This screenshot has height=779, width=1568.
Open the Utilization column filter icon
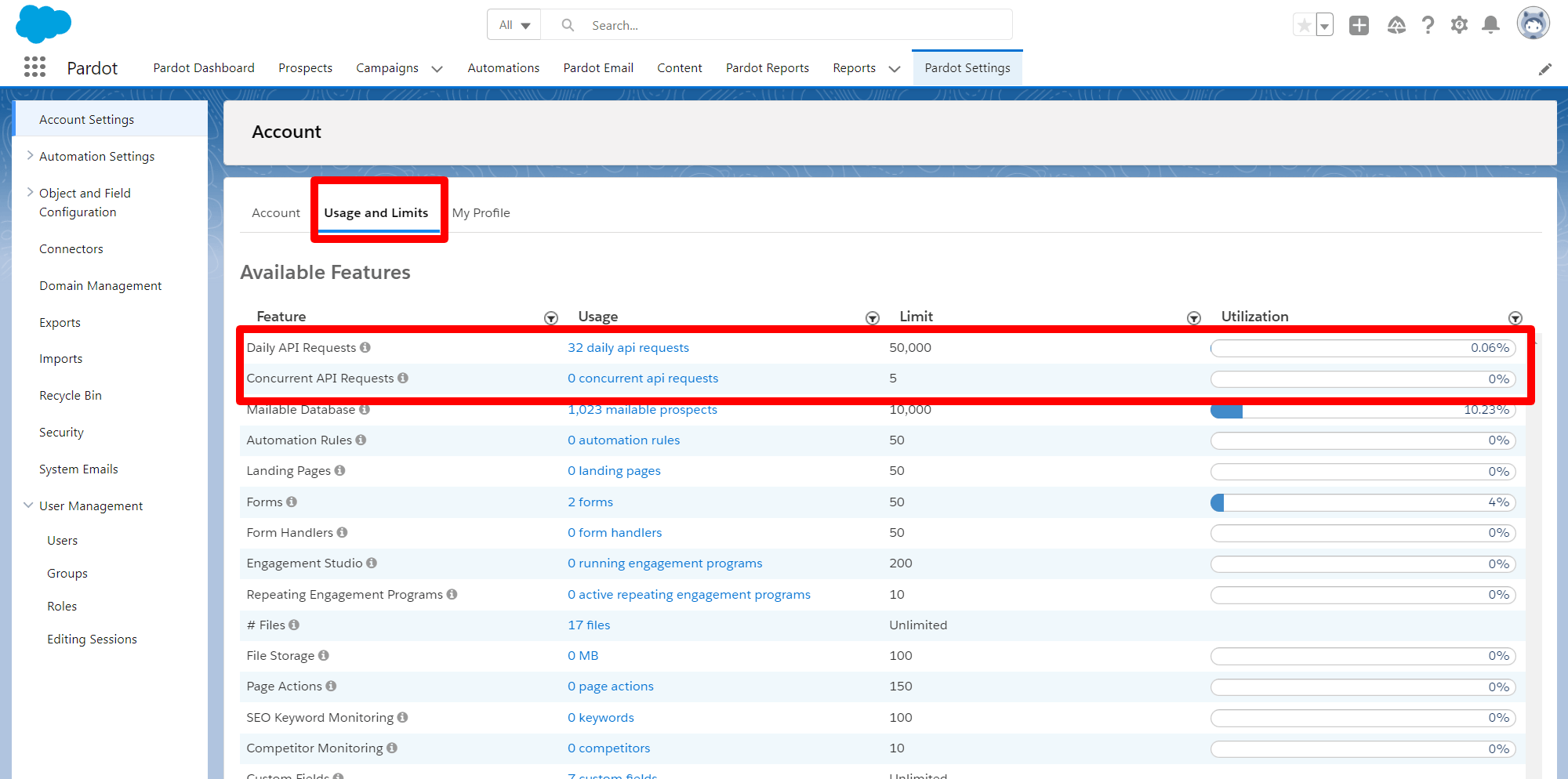tap(1515, 317)
